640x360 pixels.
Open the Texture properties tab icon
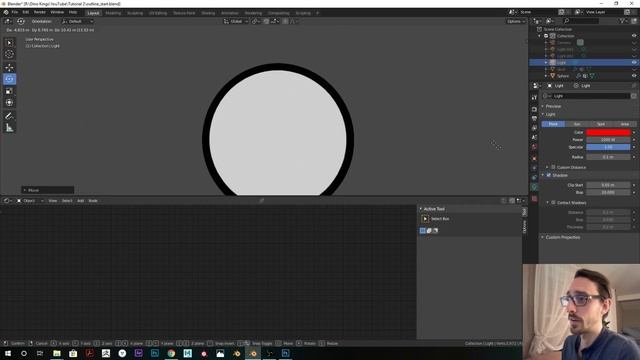[534, 198]
